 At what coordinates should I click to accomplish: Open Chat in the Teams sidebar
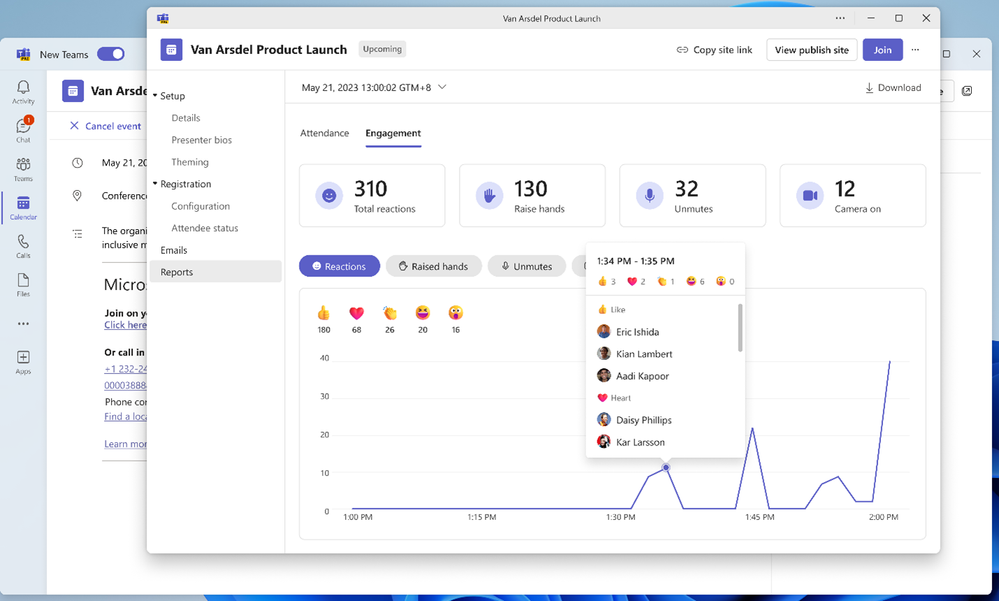[23, 130]
